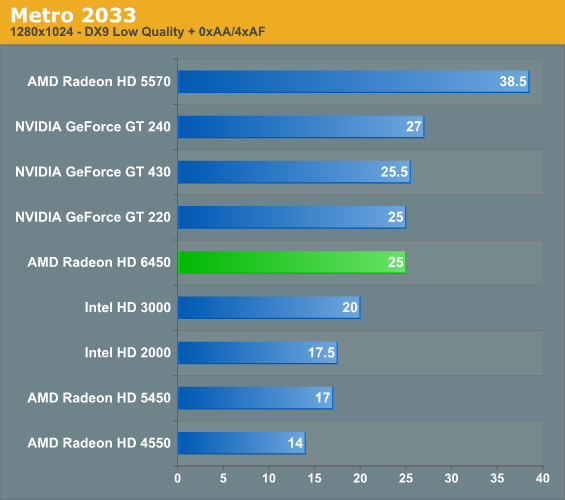The width and height of the screenshot is (565, 500).
Task: Select the 'NVIDIA GeForce GT 240' label
Action: click(x=93, y=127)
